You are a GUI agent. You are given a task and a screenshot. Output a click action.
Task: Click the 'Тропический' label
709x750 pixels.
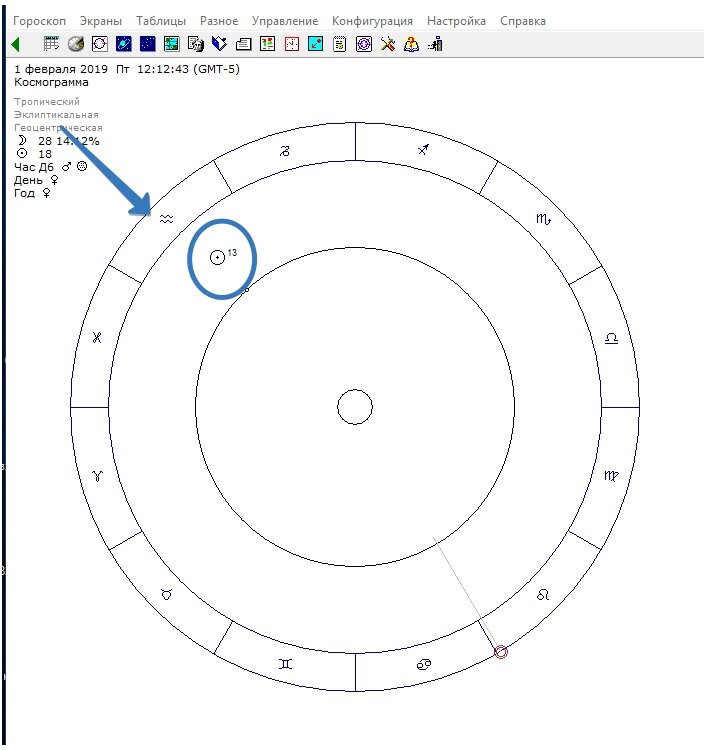47,101
